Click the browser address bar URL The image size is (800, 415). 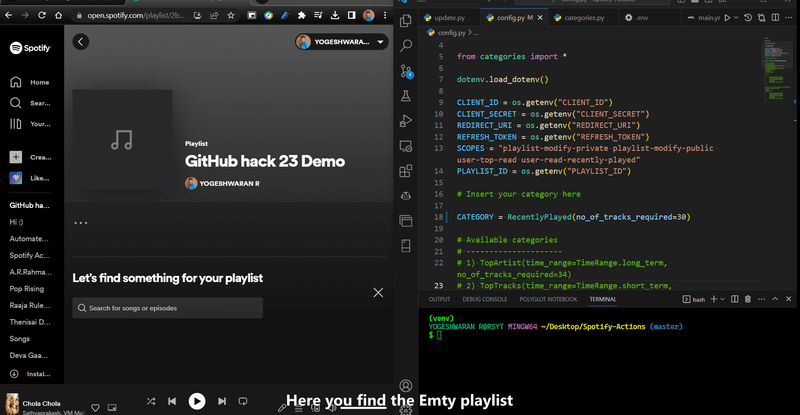(x=136, y=15)
